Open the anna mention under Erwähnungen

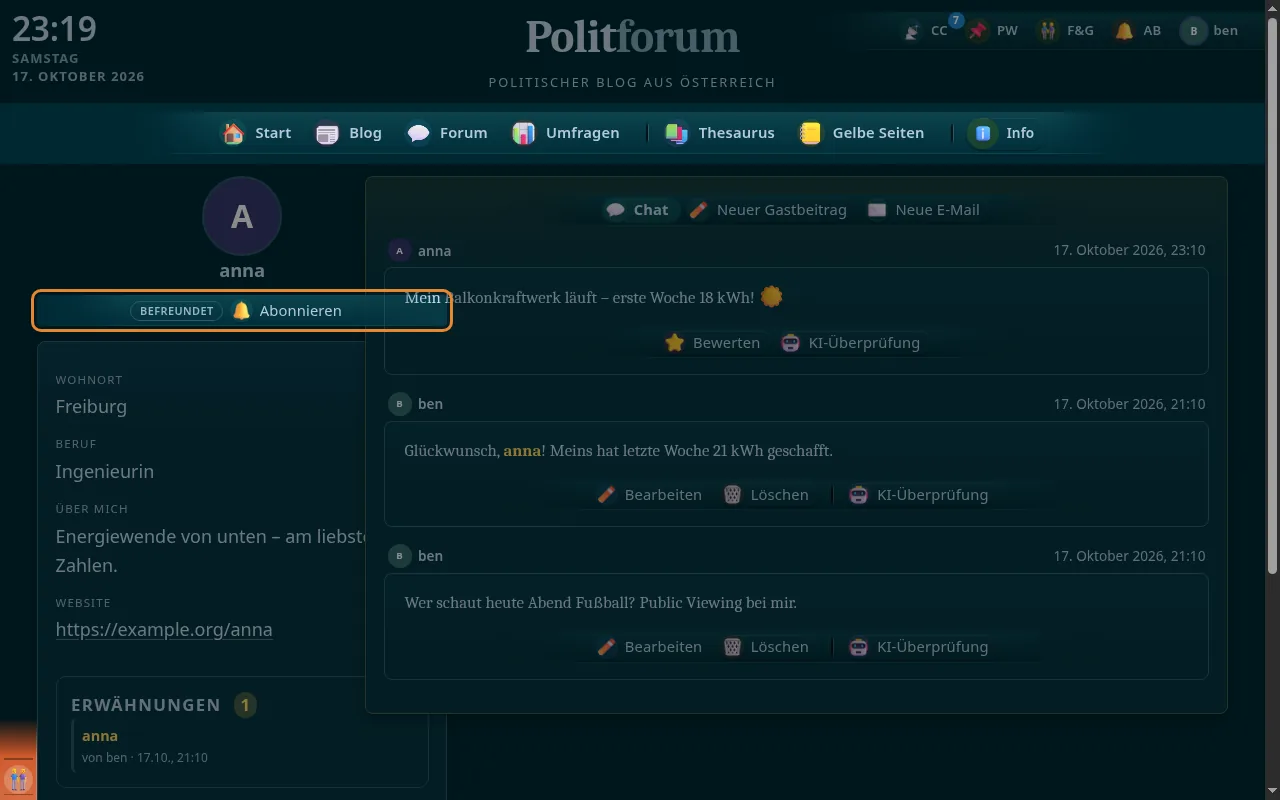100,736
